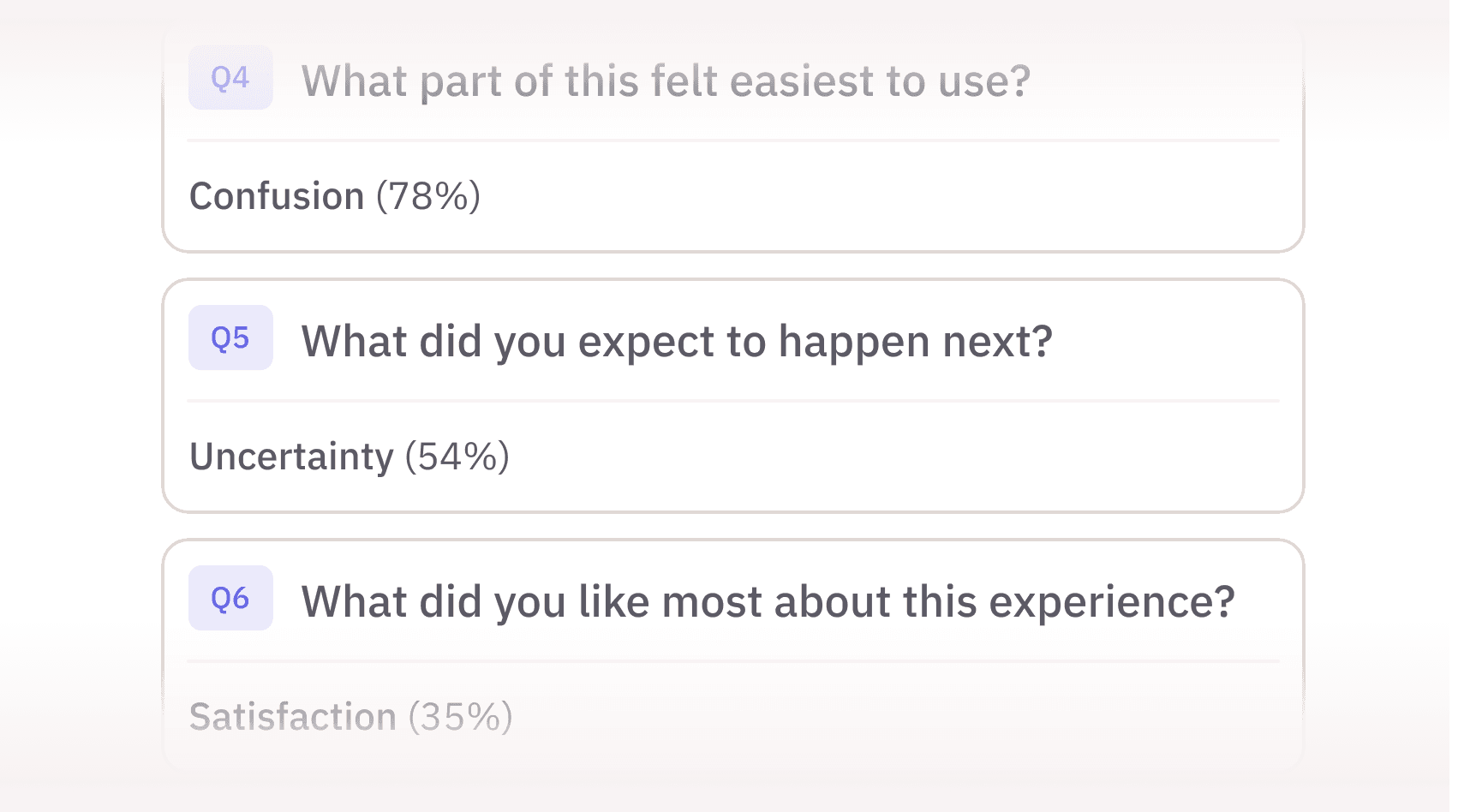Select the Uncertainty answer label
1470x812 pixels.
click(x=291, y=457)
